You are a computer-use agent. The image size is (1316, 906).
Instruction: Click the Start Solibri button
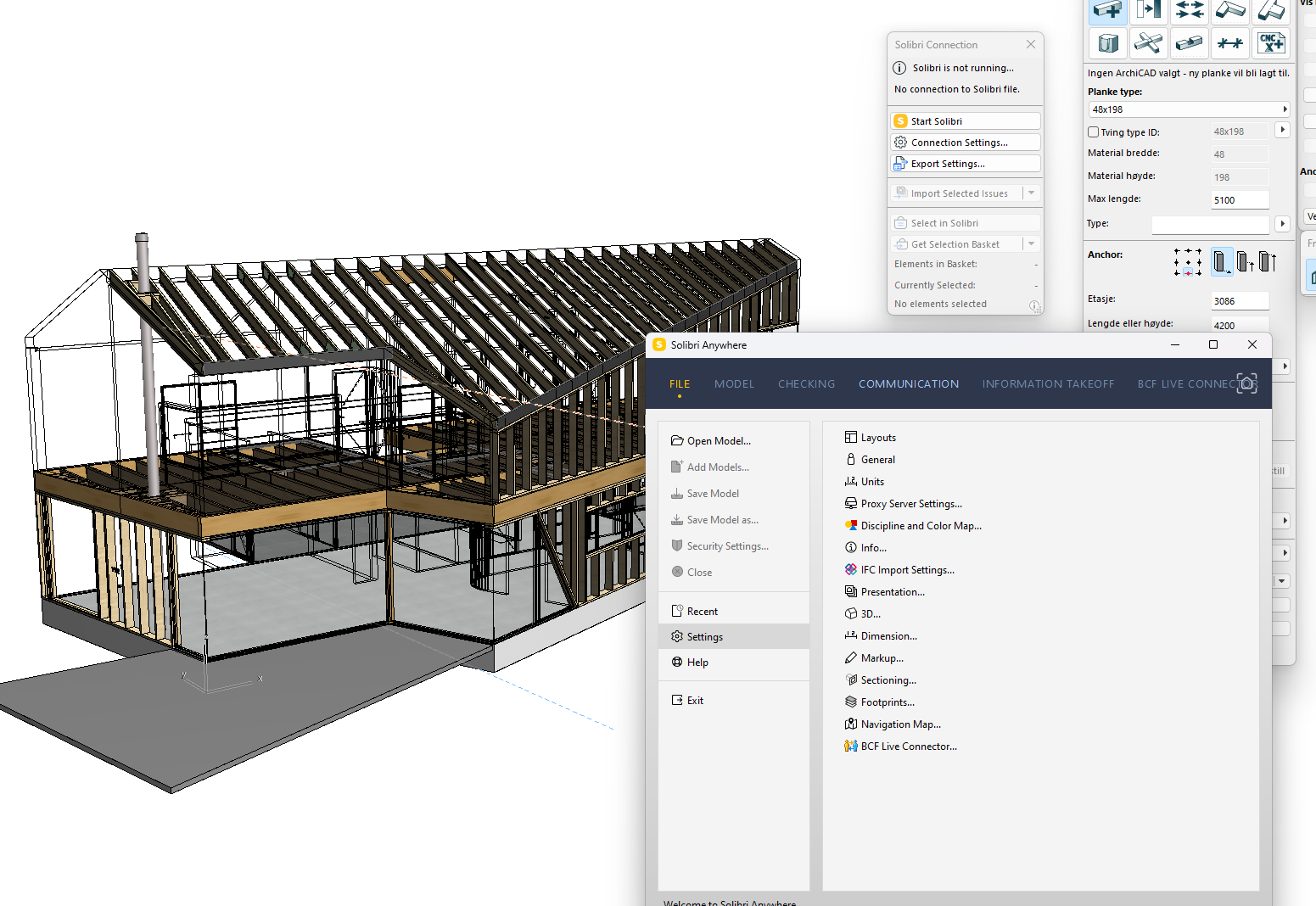[965, 121]
